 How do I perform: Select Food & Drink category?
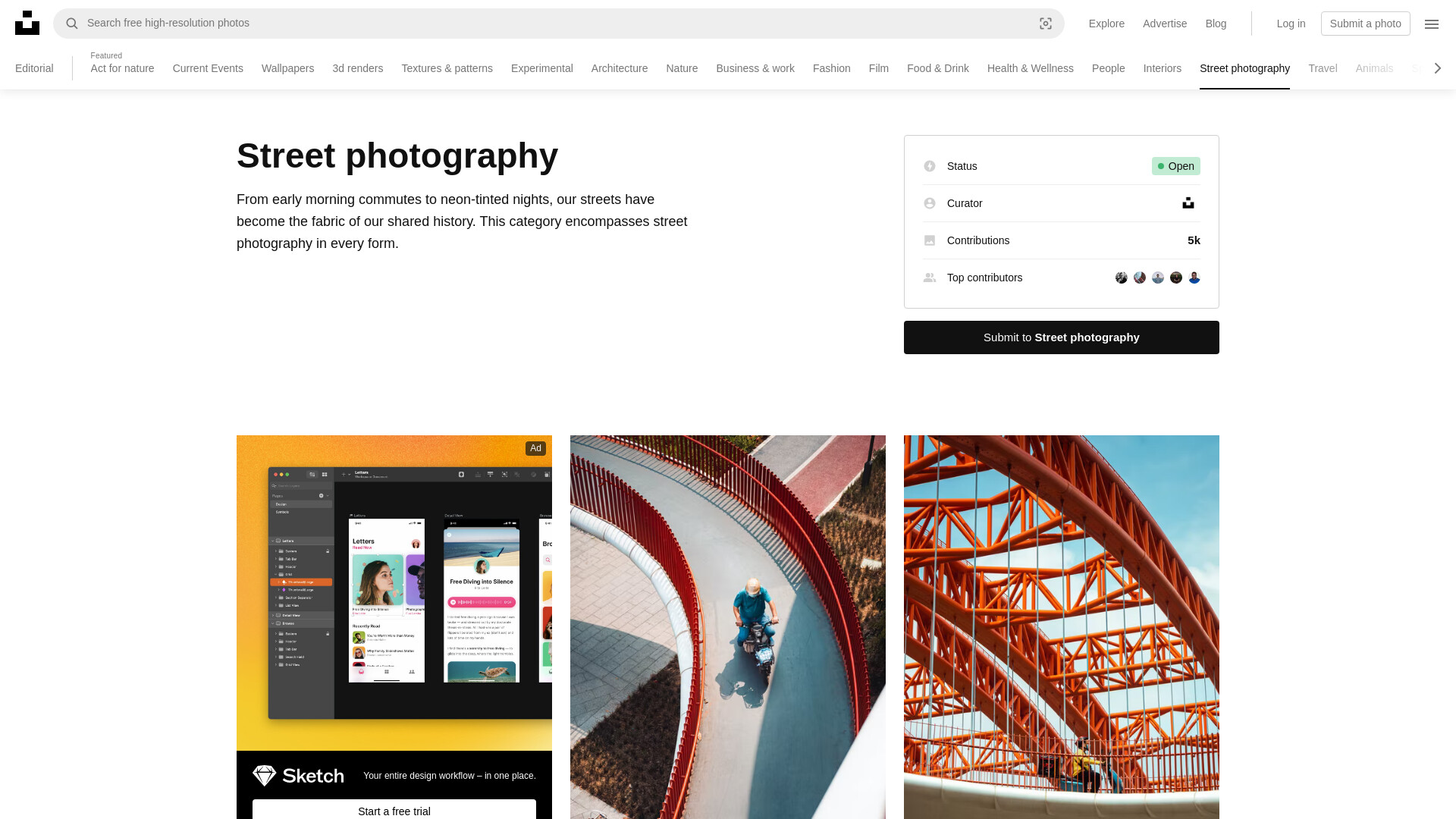pos(937,68)
